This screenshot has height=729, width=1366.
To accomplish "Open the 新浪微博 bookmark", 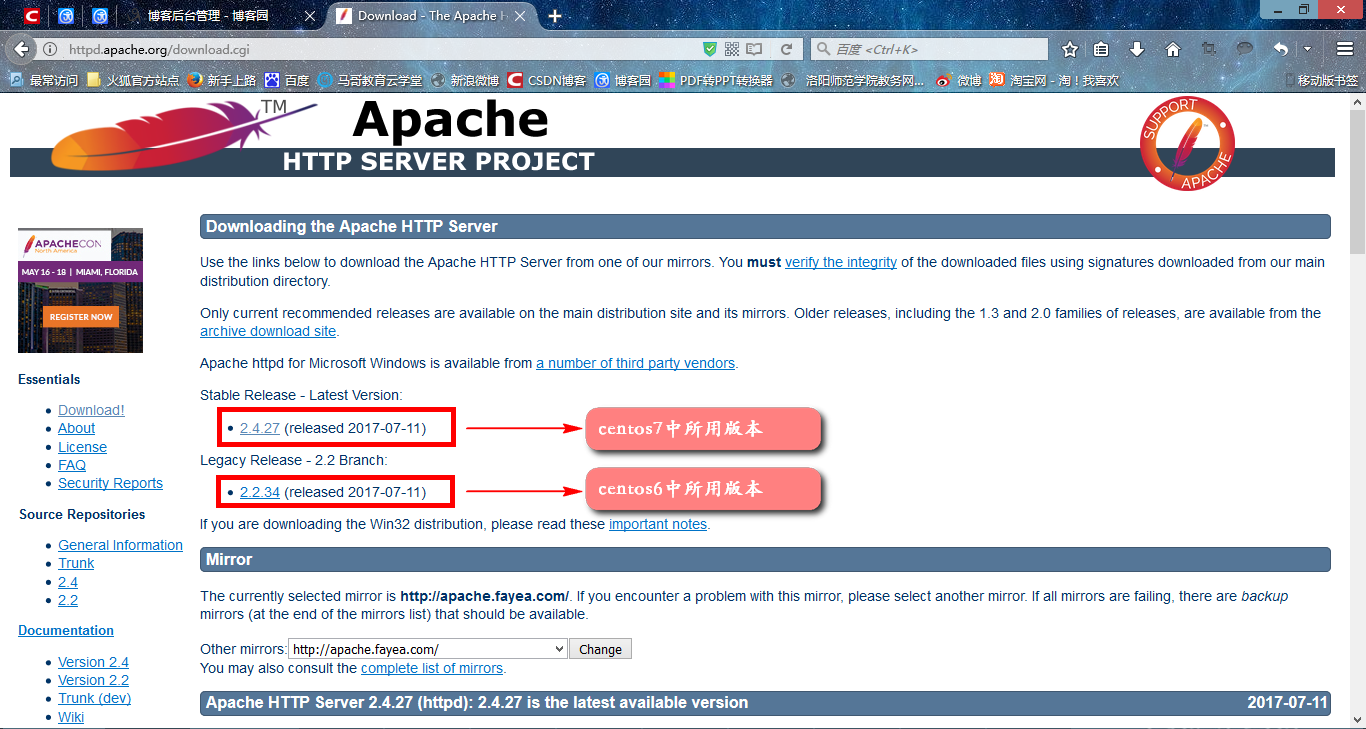I will point(464,80).
